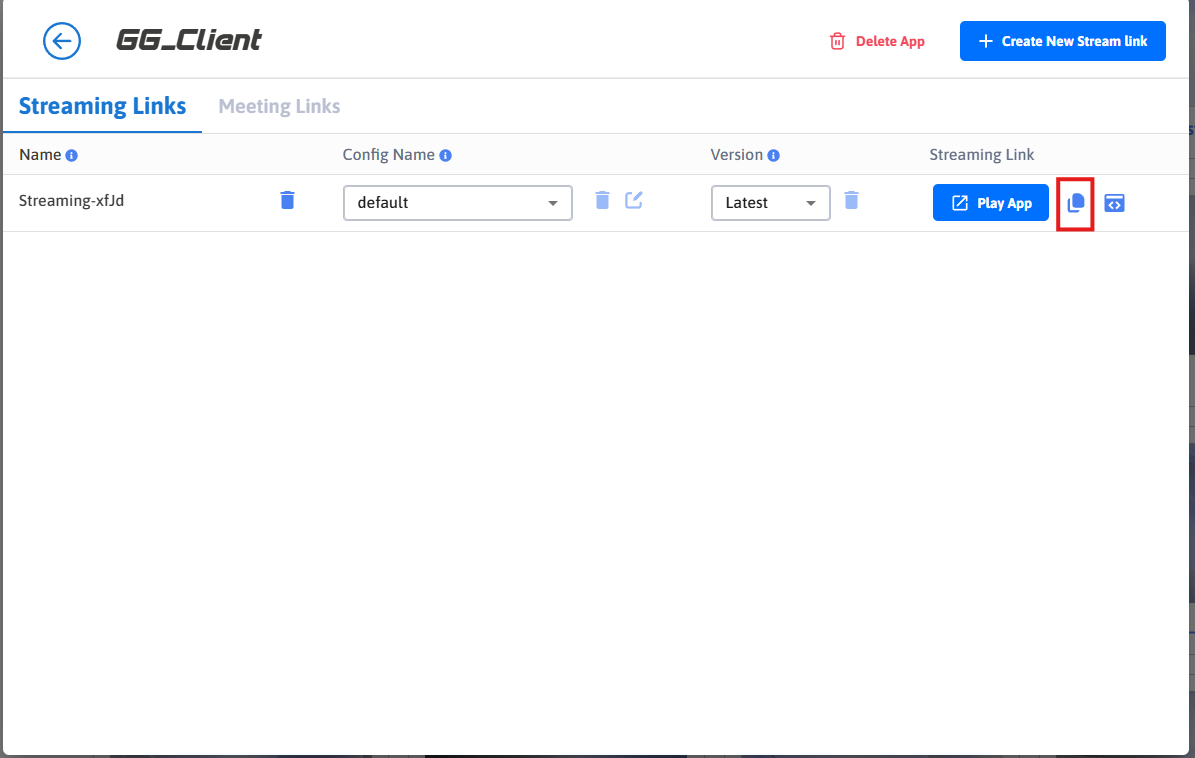
Task: Open the Meeting Links tab
Action: coord(279,106)
